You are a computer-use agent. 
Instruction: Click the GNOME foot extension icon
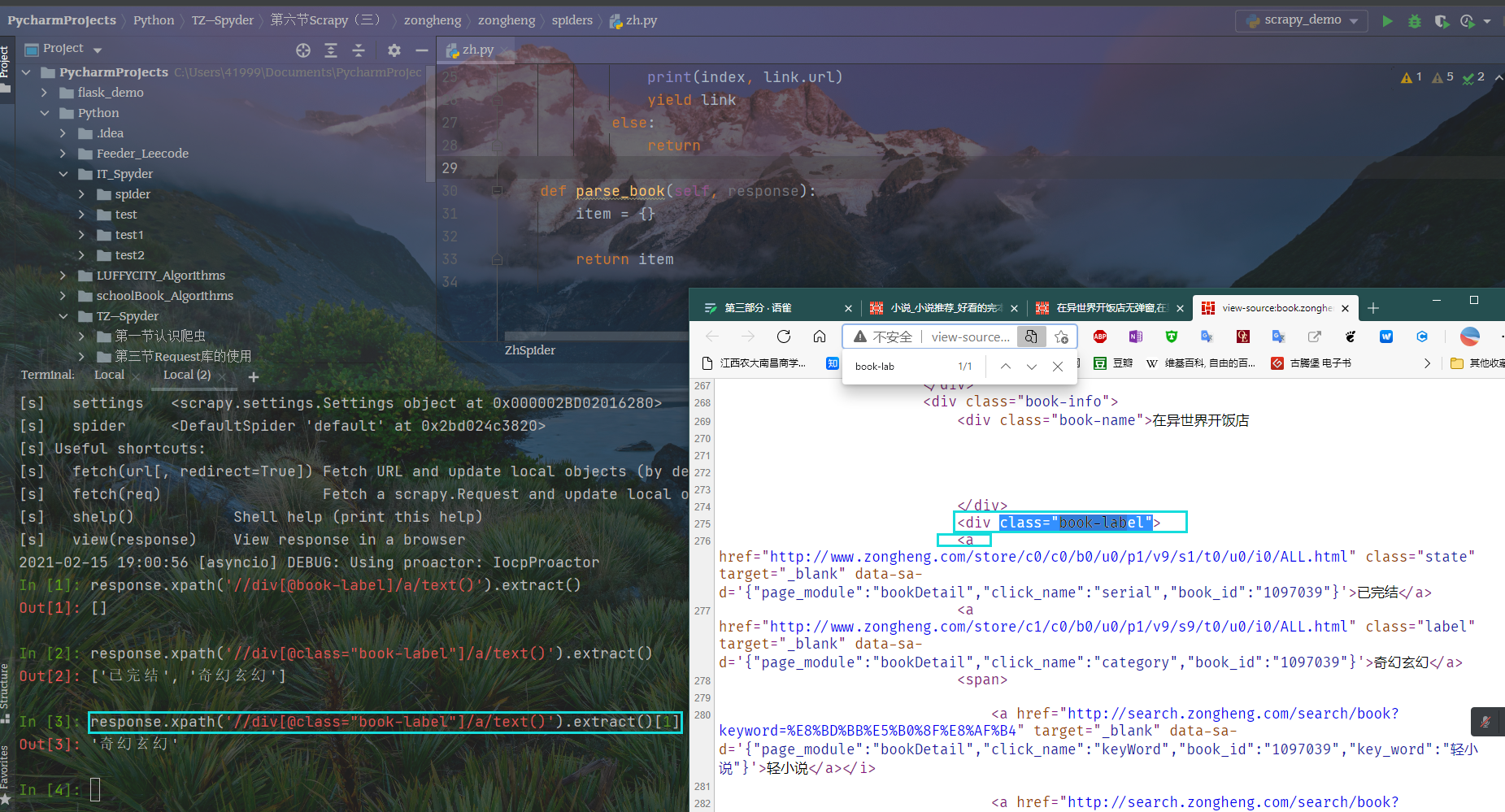[x=1351, y=337]
